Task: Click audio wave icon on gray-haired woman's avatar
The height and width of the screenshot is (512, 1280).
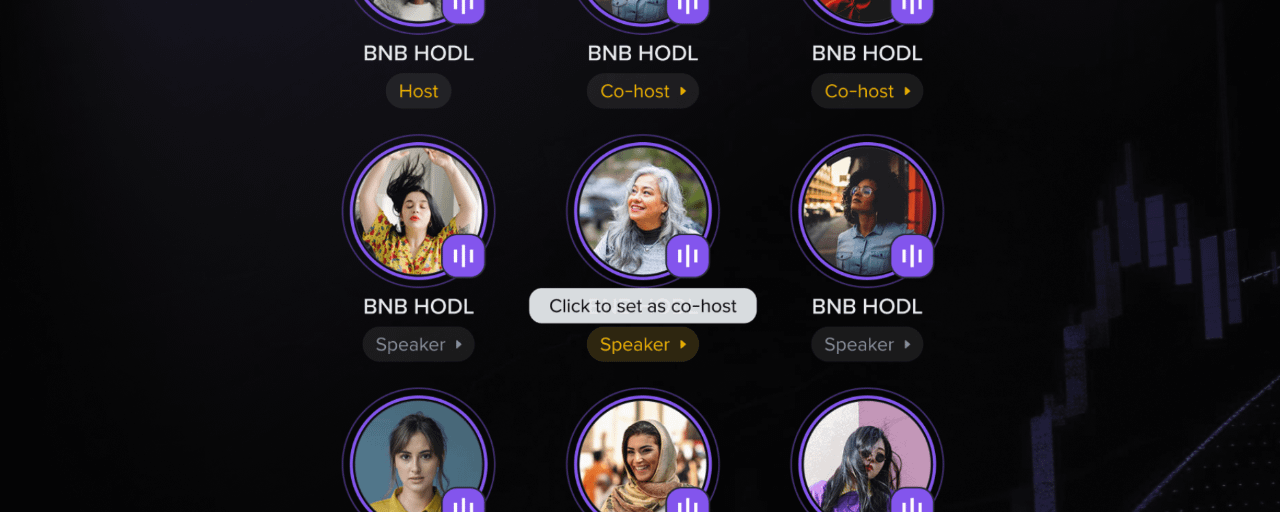Action: pyautogui.click(x=688, y=256)
